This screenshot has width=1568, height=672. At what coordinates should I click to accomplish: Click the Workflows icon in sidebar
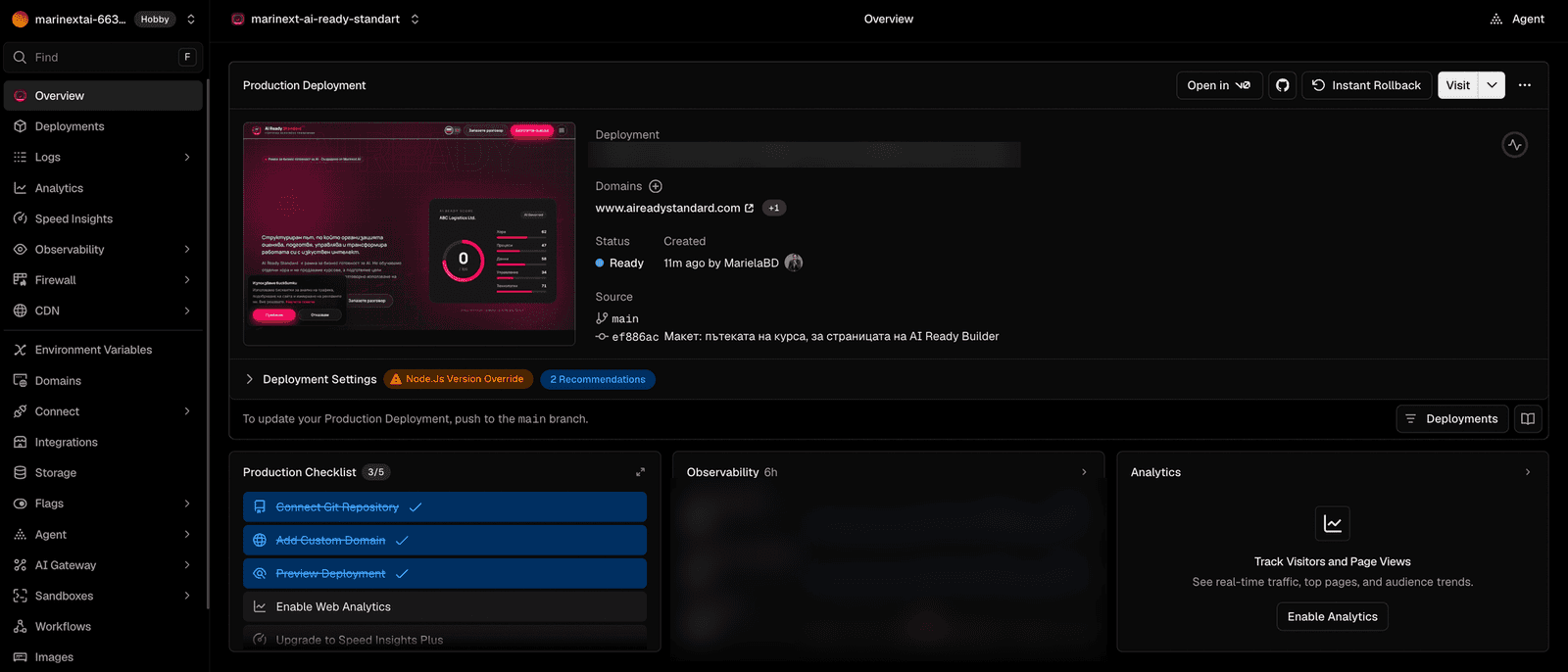20,627
